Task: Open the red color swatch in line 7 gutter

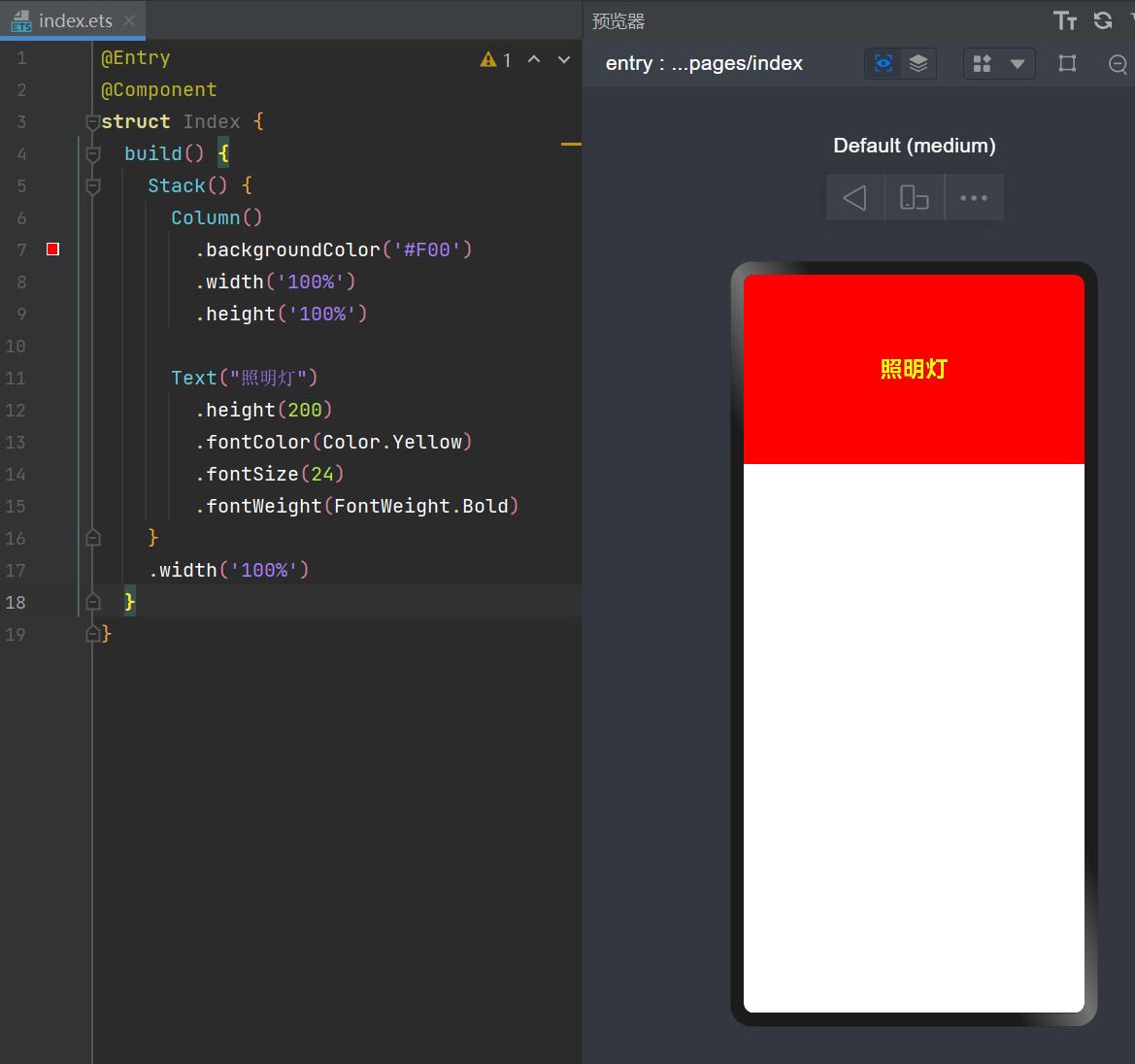Action: [52, 249]
